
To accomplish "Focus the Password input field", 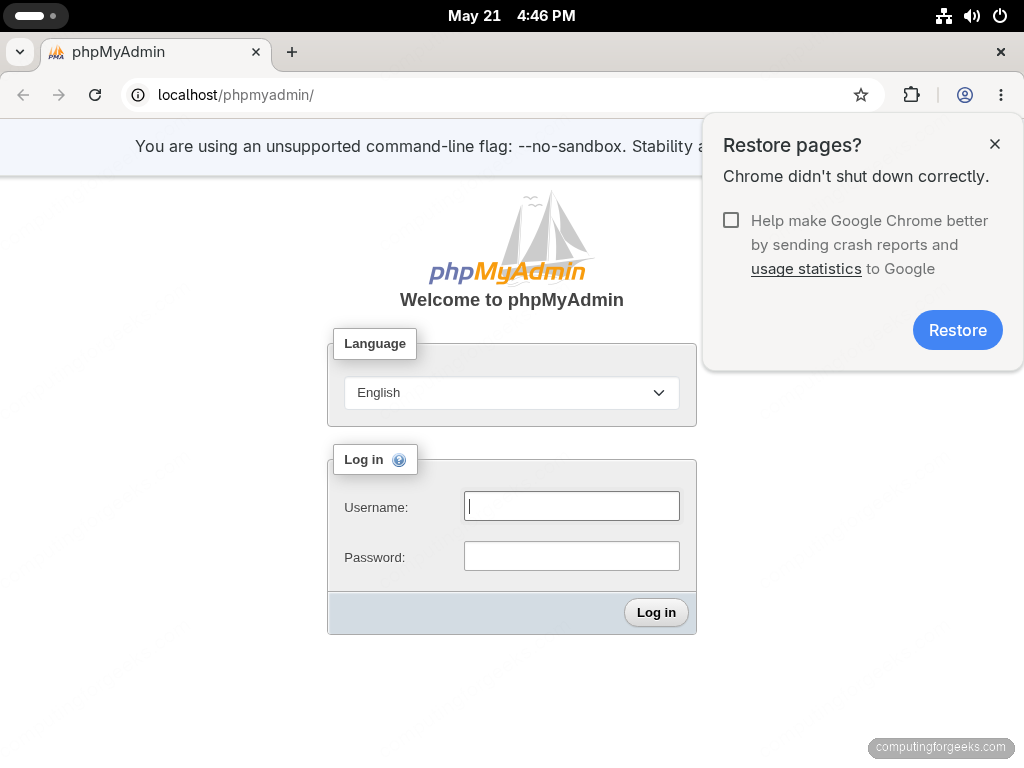I will (571, 556).
